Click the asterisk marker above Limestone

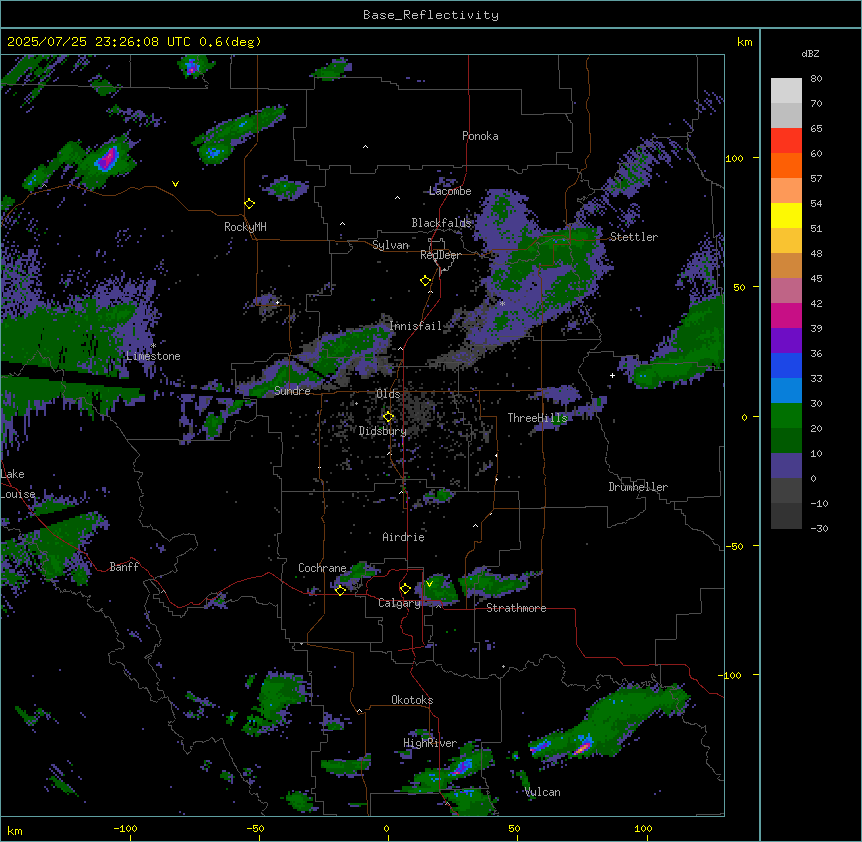click(153, 346)
